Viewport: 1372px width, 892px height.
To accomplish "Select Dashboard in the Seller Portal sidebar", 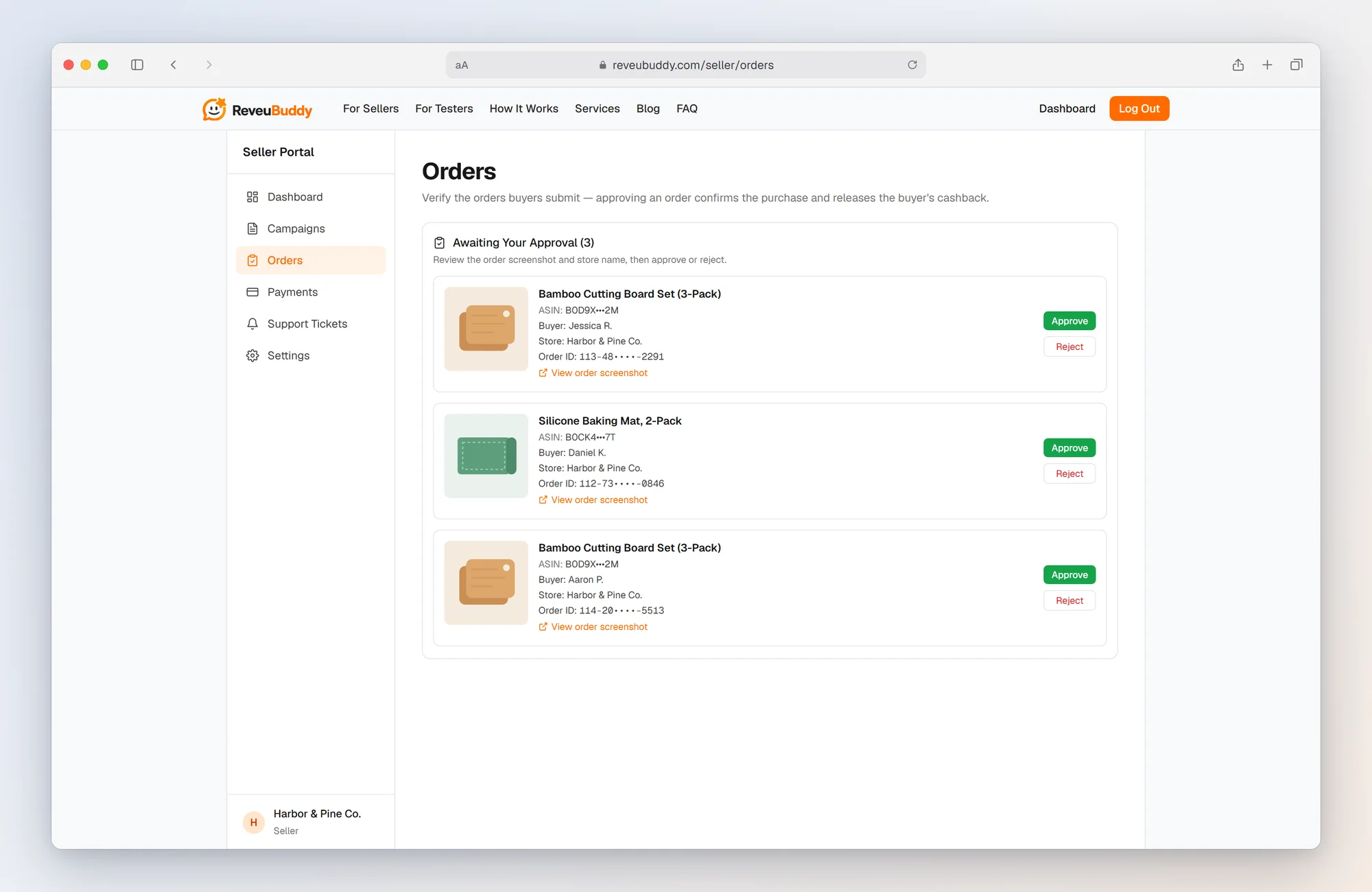I will coord(311,197).
